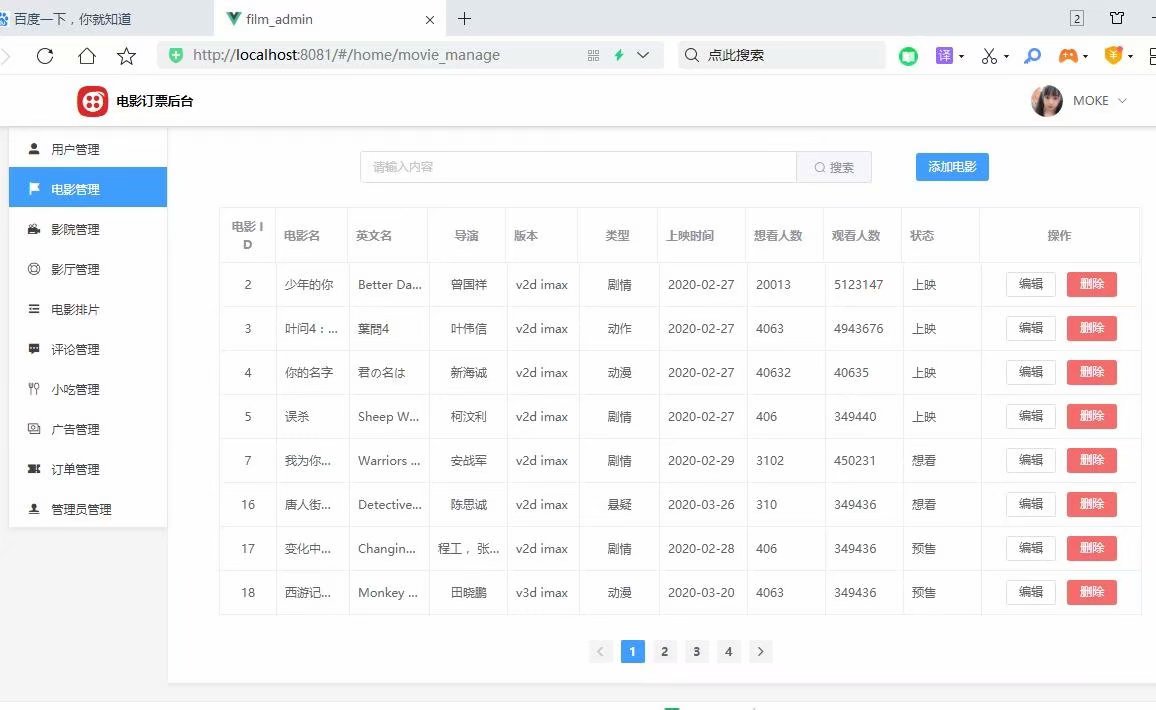The width and height of the screenshot is (1156, 710).
Task: Delete the movie with ID 18
Action: (1091, 592)
